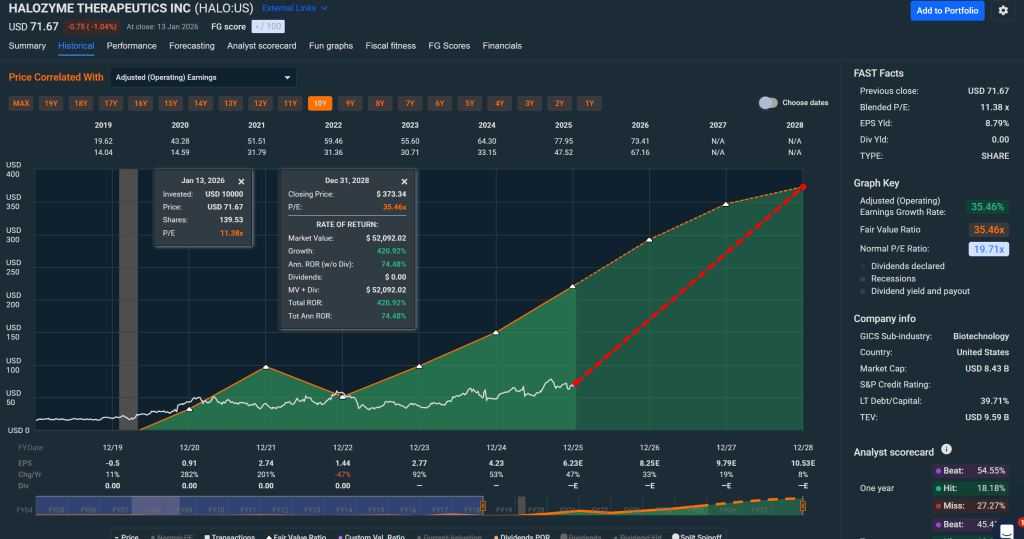This screenshot has width=1024, height=539.
Task: Click the FG score value box
Action: (268, 27)
